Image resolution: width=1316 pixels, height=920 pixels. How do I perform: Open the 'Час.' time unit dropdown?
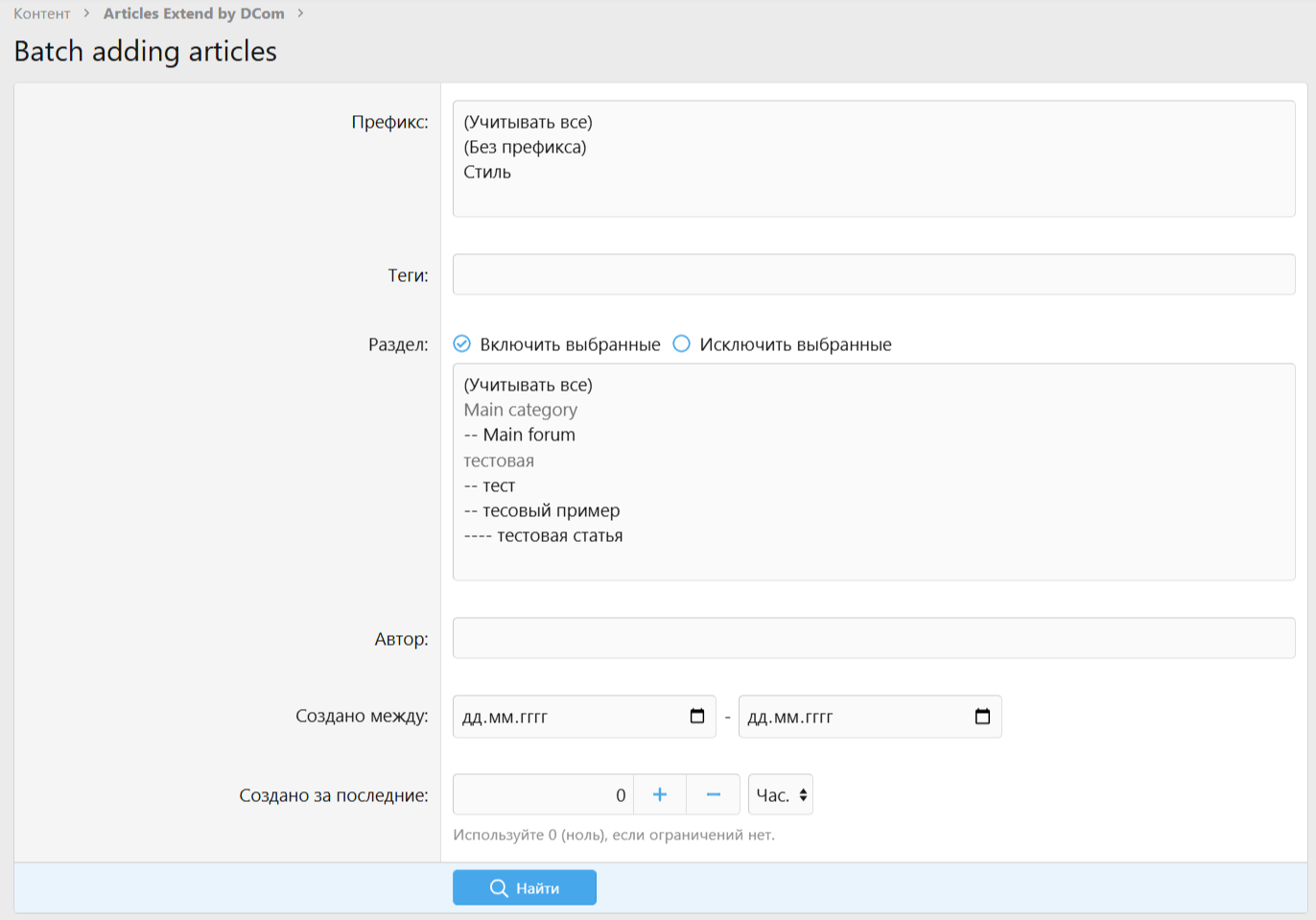coord(781,794)
